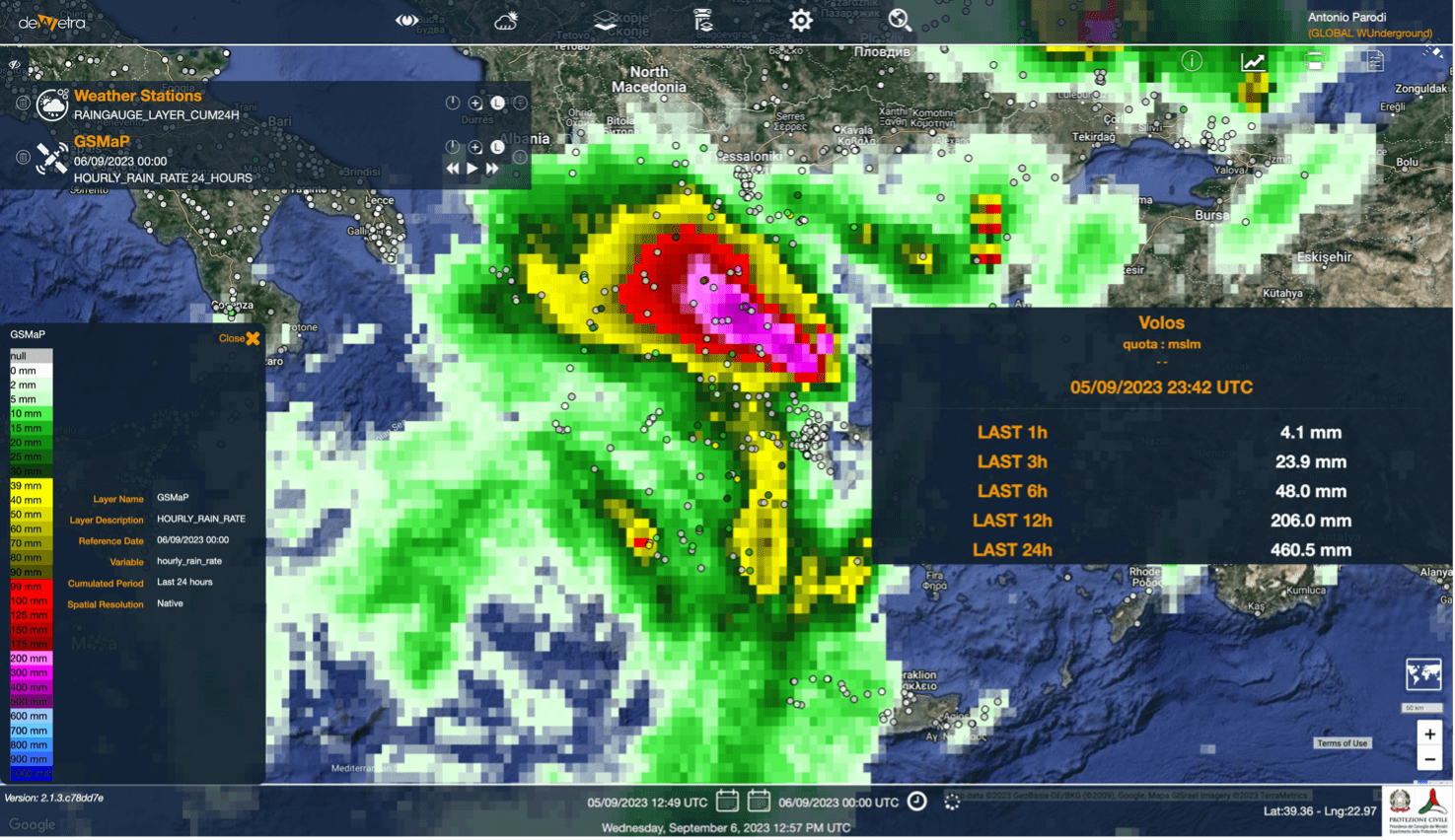This screenshot has width=1455, height=840.
Task: Toggle the L button for Weather Stations
Action: [497, 102]
